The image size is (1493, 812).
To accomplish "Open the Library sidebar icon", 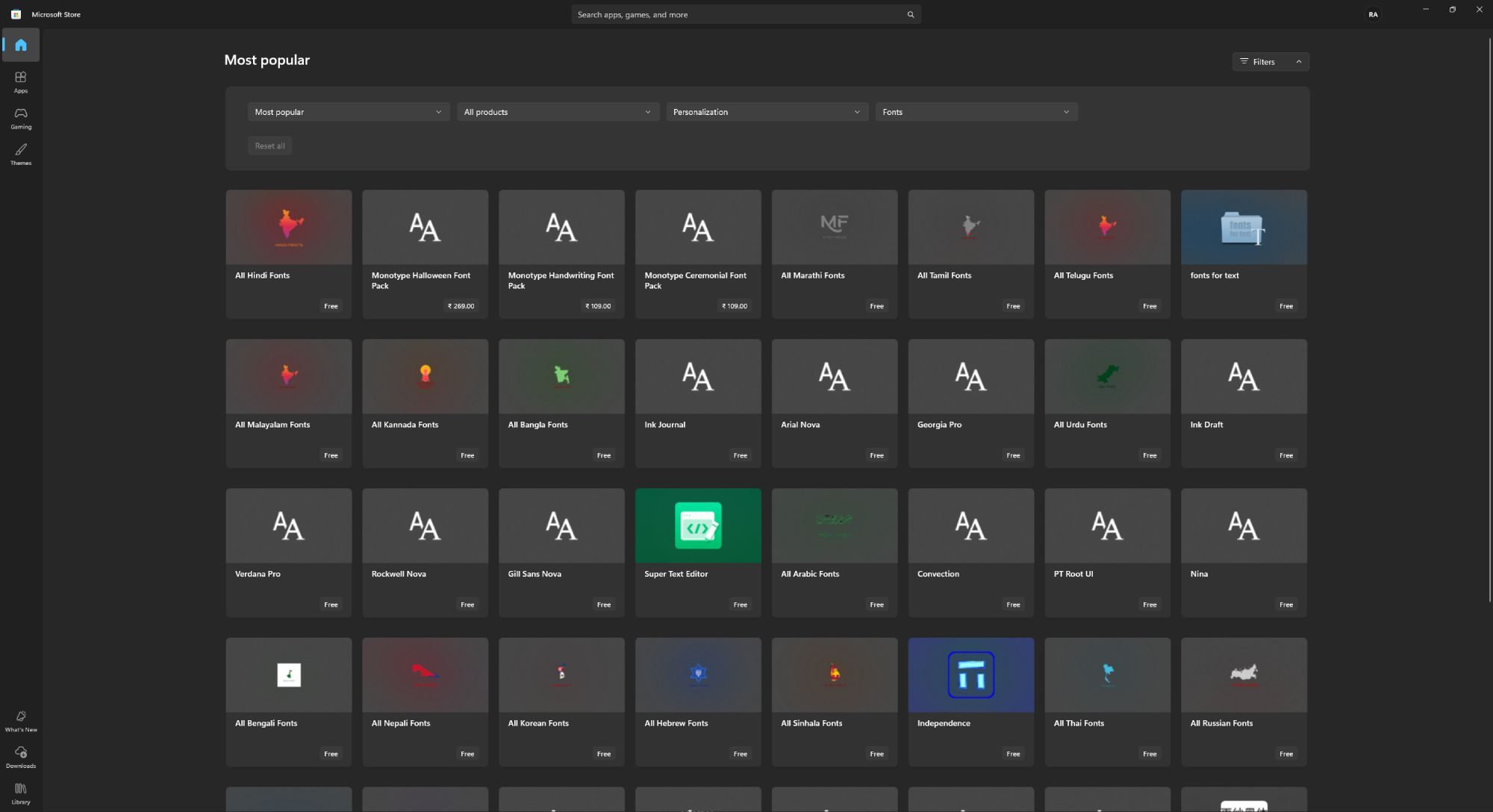I will [x=21, y=793].
